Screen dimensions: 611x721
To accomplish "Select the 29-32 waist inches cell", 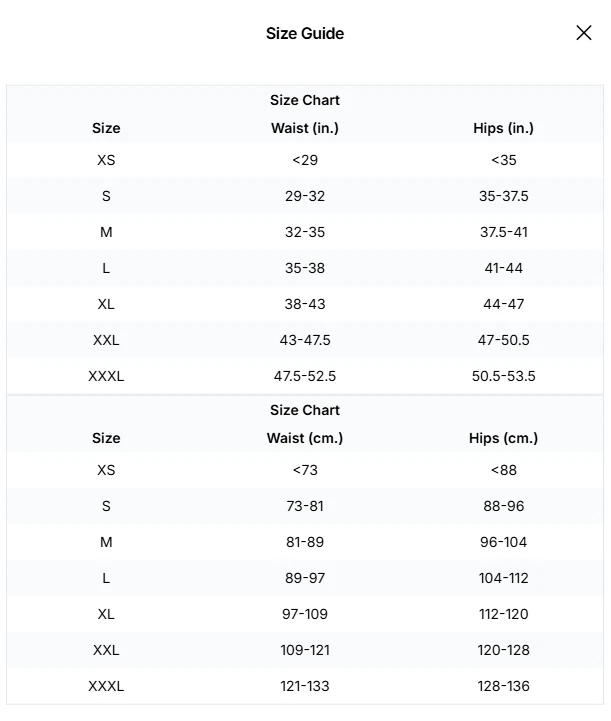I will point(305,196).
